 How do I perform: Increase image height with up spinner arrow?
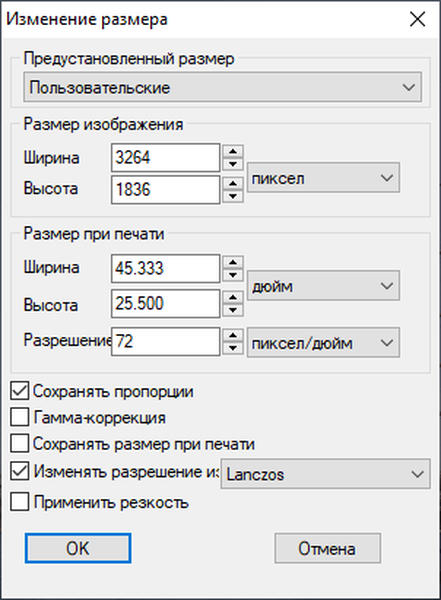[x=233, y=183]
